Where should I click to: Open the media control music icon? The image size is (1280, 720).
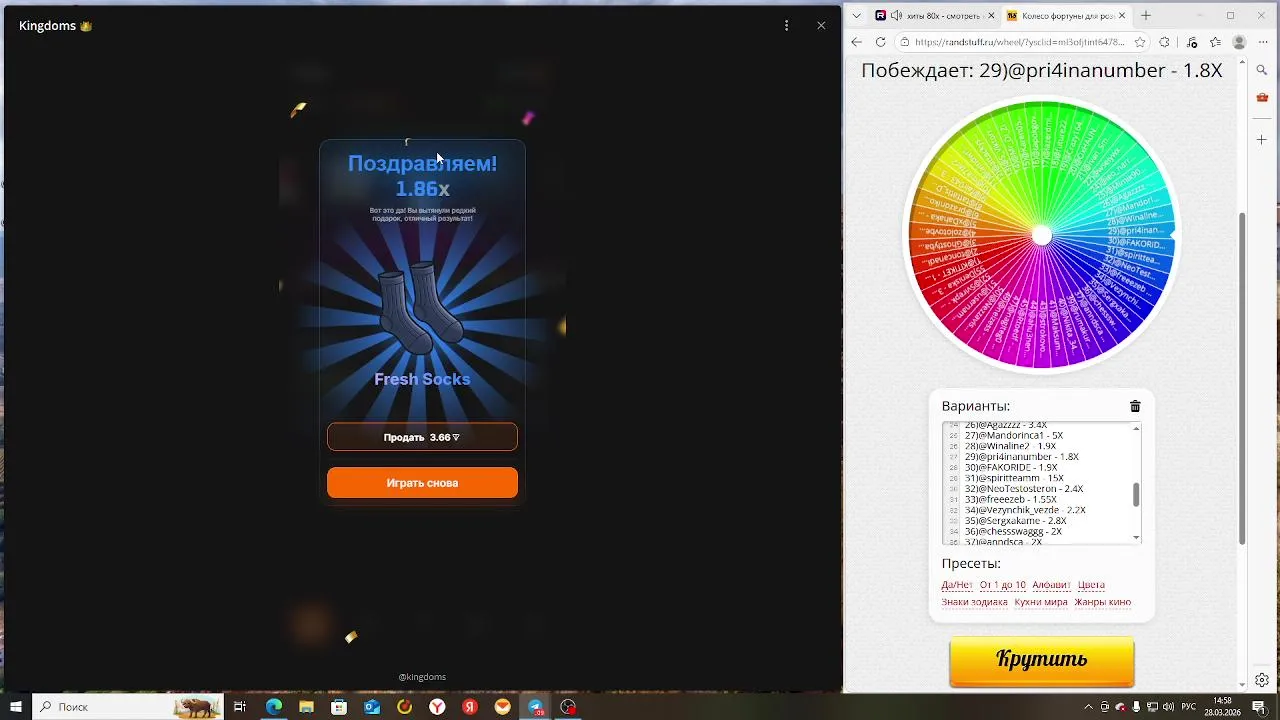click(1191, 42)
